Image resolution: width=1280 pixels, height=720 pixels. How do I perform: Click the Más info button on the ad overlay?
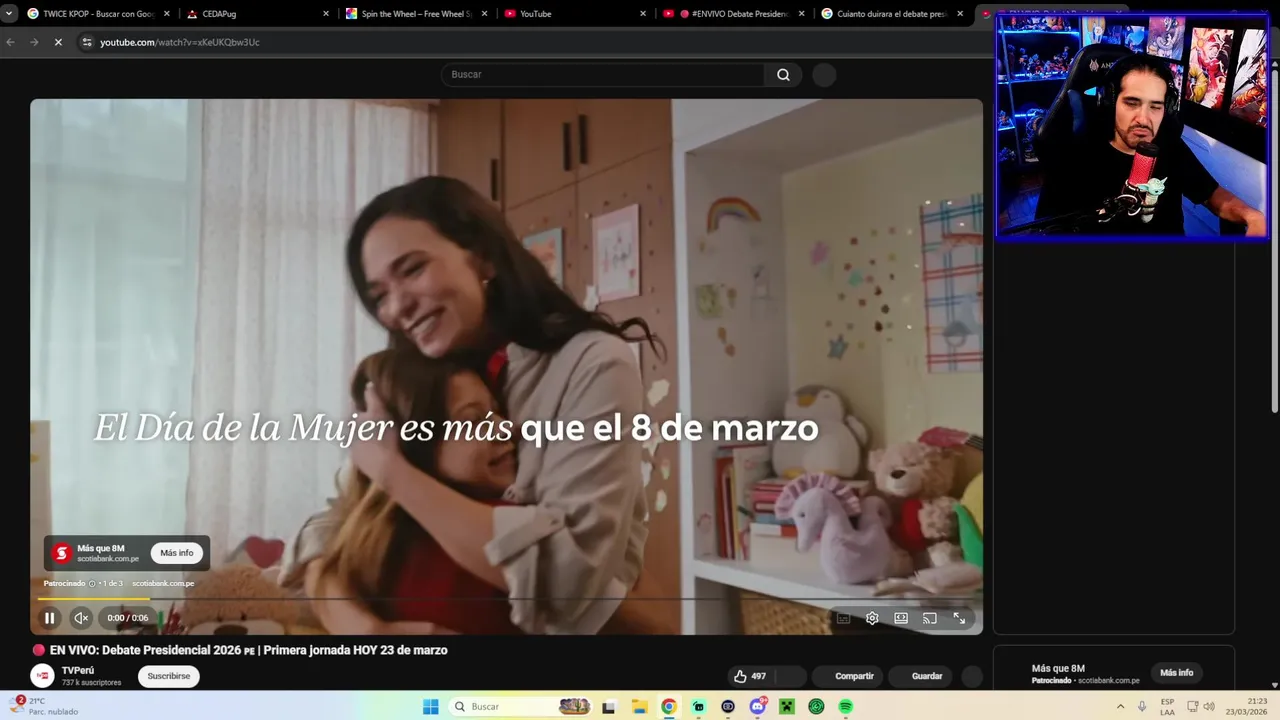(177, 553)
